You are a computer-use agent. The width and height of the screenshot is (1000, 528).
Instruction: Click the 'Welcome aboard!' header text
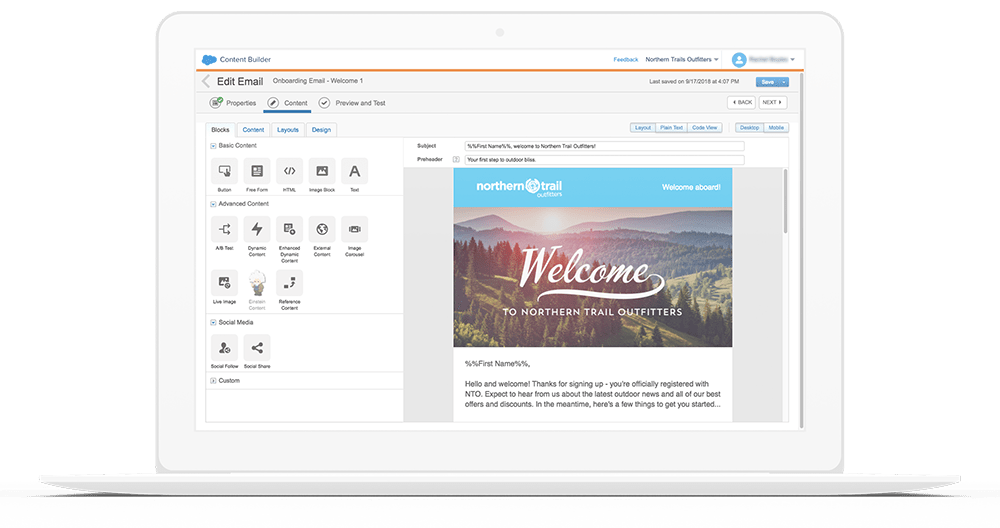[x=691, y=187]
